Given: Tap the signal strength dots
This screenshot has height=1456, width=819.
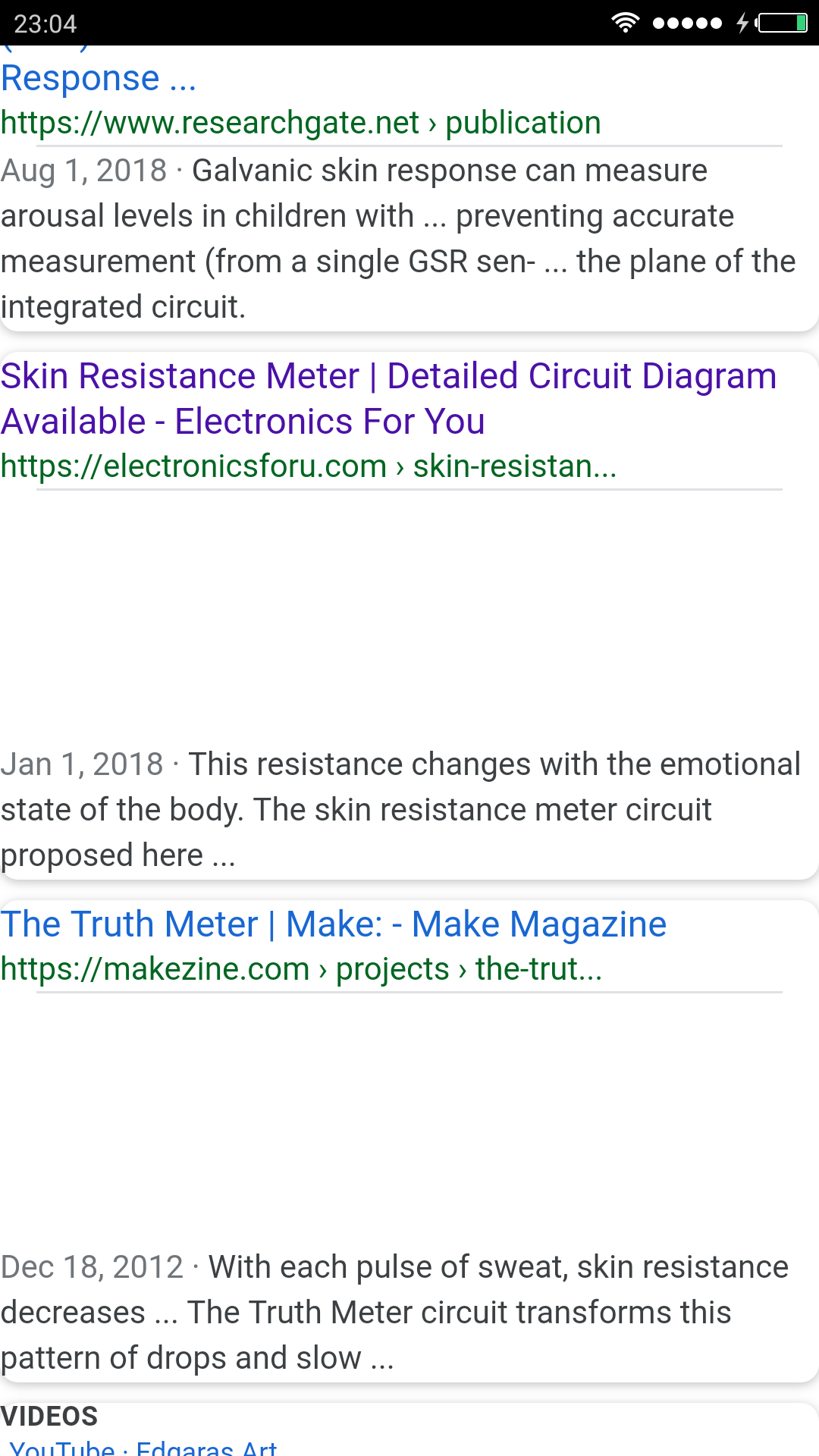Looking at the screenshot, I should click(687, 23).
